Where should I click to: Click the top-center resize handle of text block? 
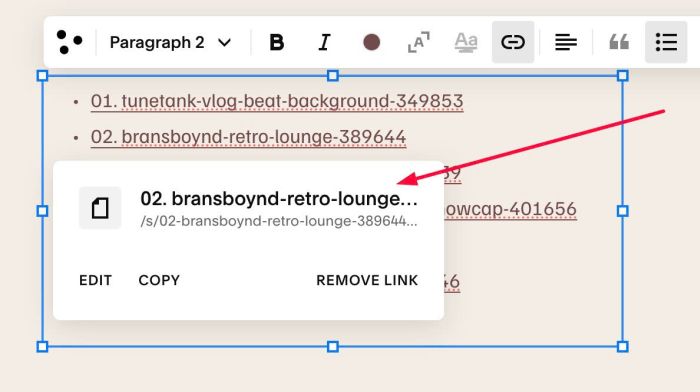(333, 75)
